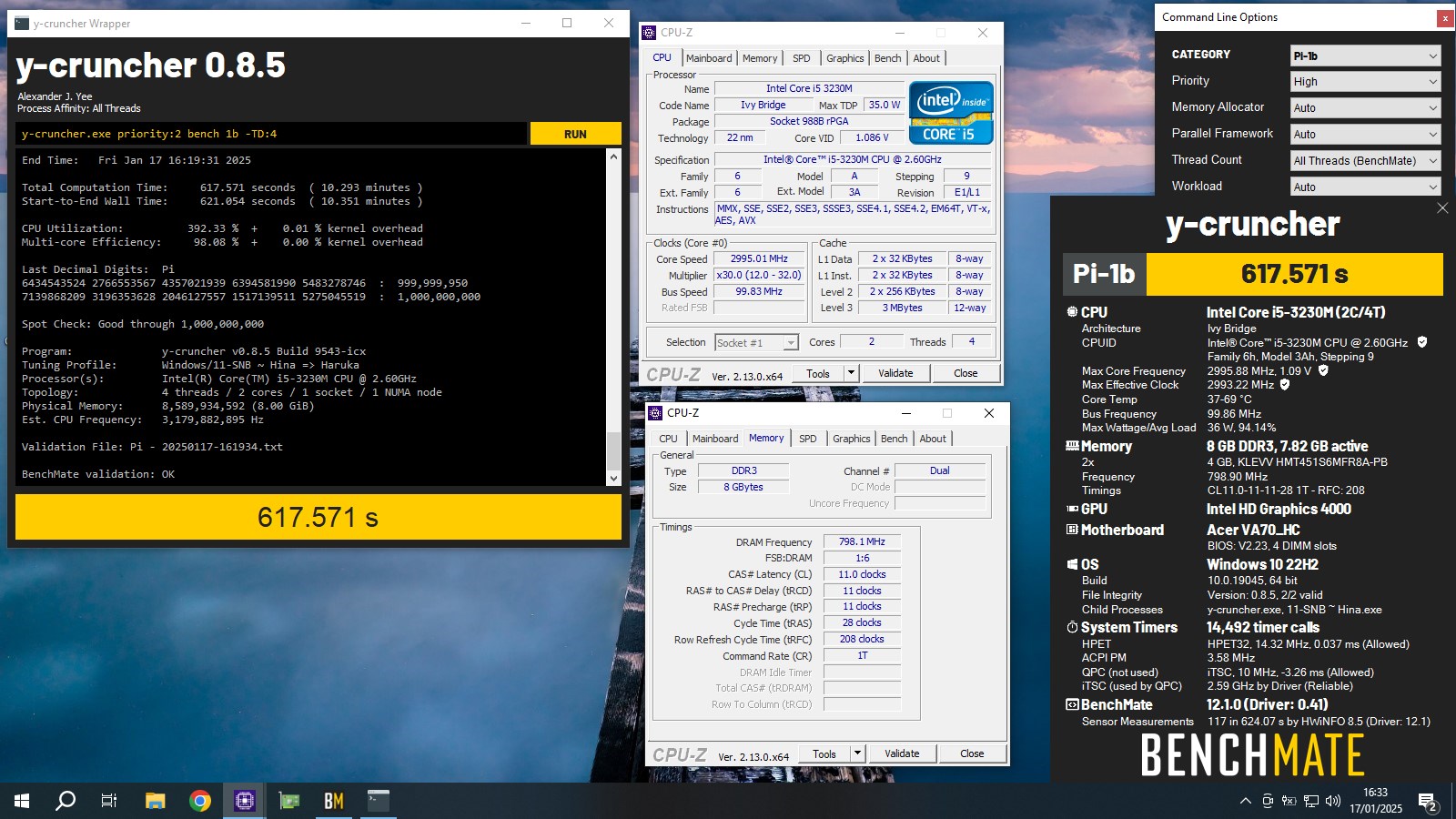Image resolution: width=1456 pixels, height=819 pixels.
Task: Open Tools dropdown arrow in lower CPU-Z window
Action: coord(857,753)
